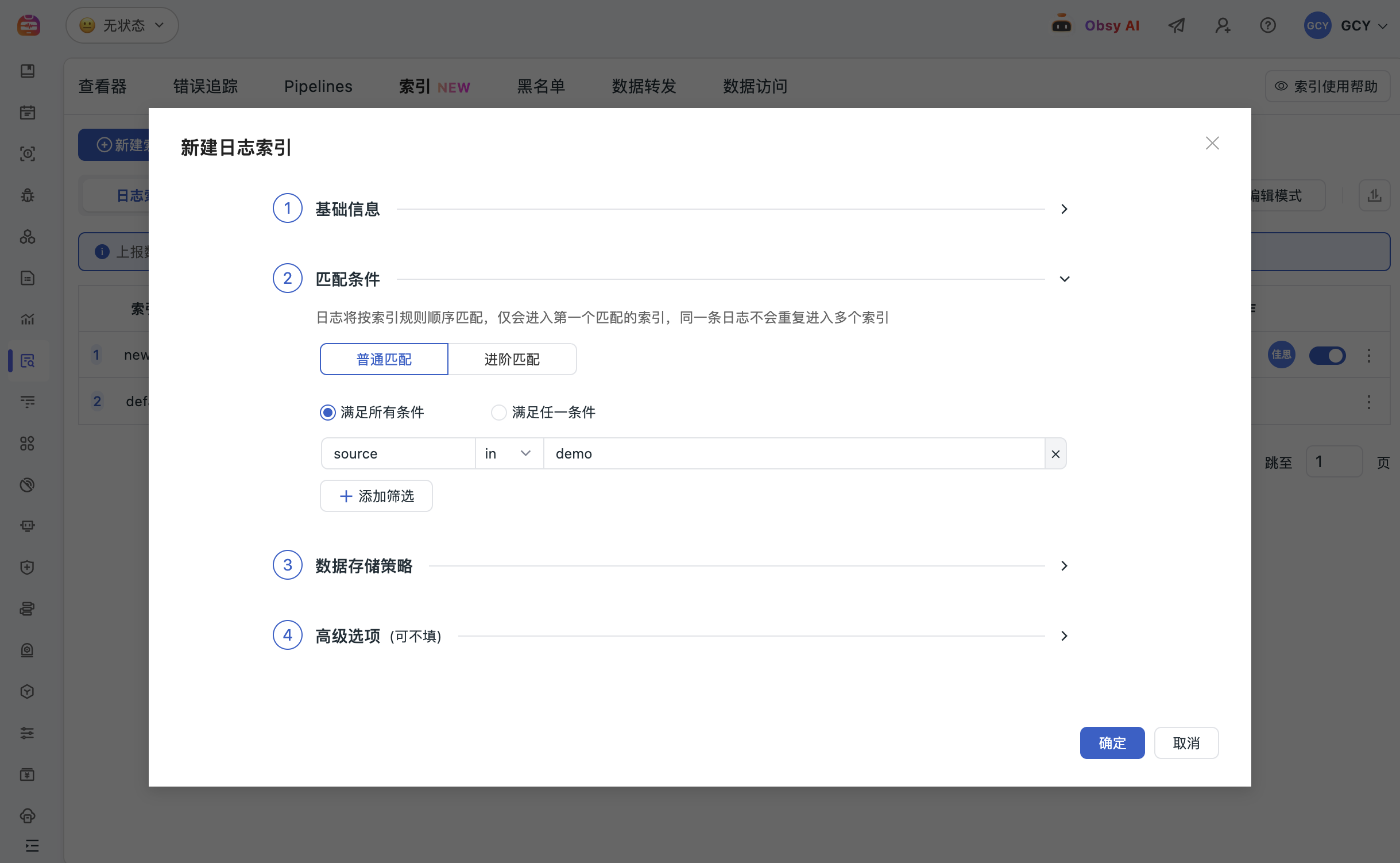Open the billing yen sidebar icon

(x=28, y=775)
